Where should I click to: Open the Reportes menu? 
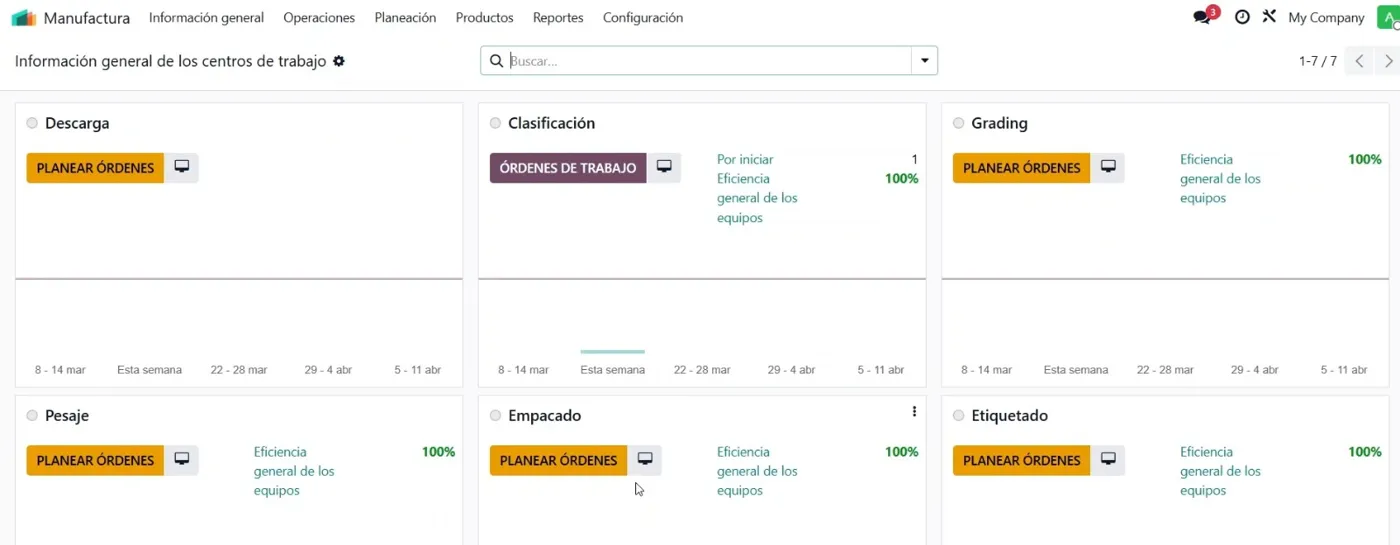(558, 18)
